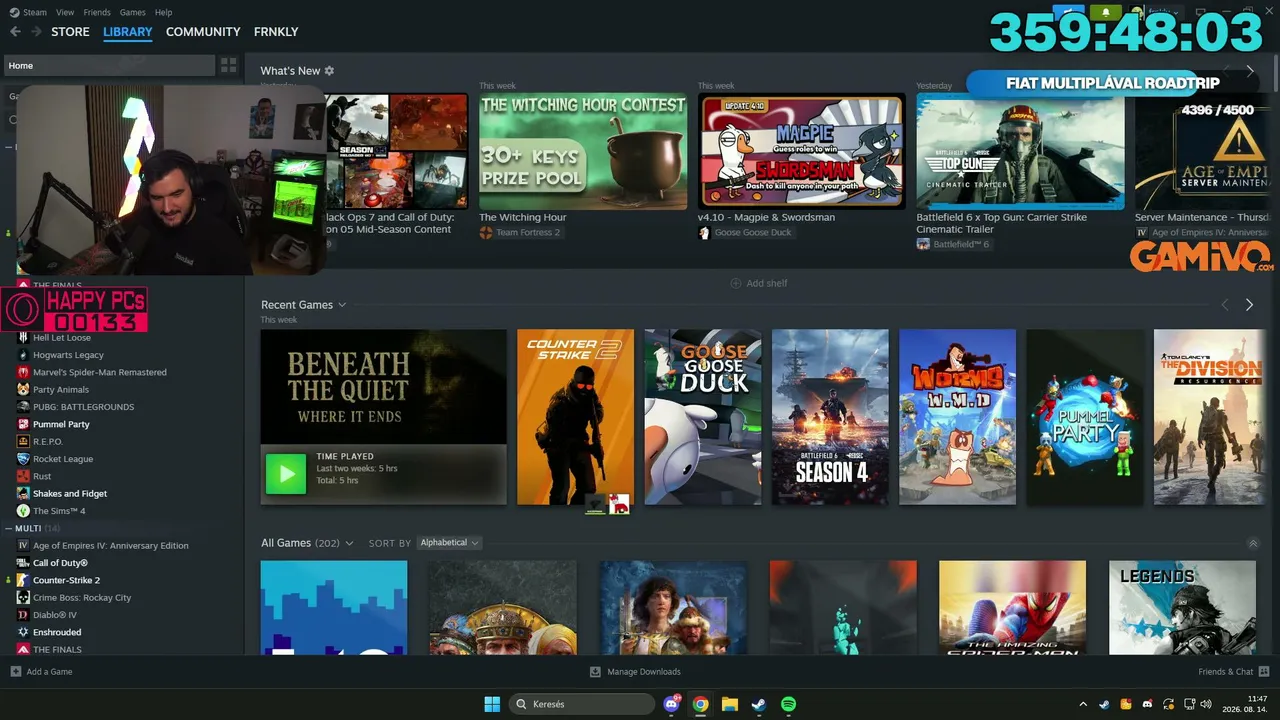Open the Goose Goose Duck recent game cover

pos(703,417)
